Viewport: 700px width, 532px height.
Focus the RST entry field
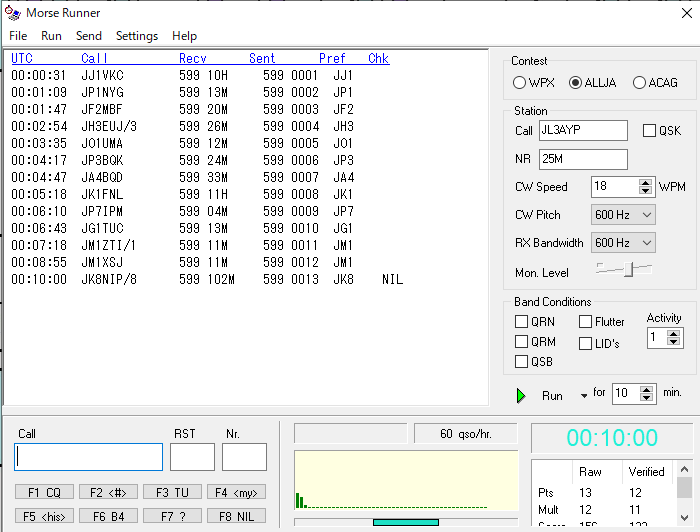(192, 457)
